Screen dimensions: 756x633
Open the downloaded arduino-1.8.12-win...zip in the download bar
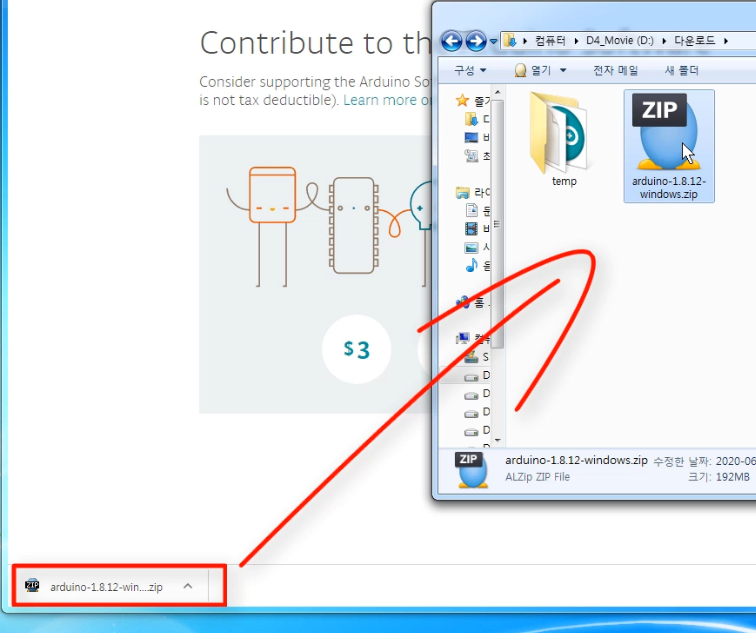pyautogui.click(x=106, y=587)
